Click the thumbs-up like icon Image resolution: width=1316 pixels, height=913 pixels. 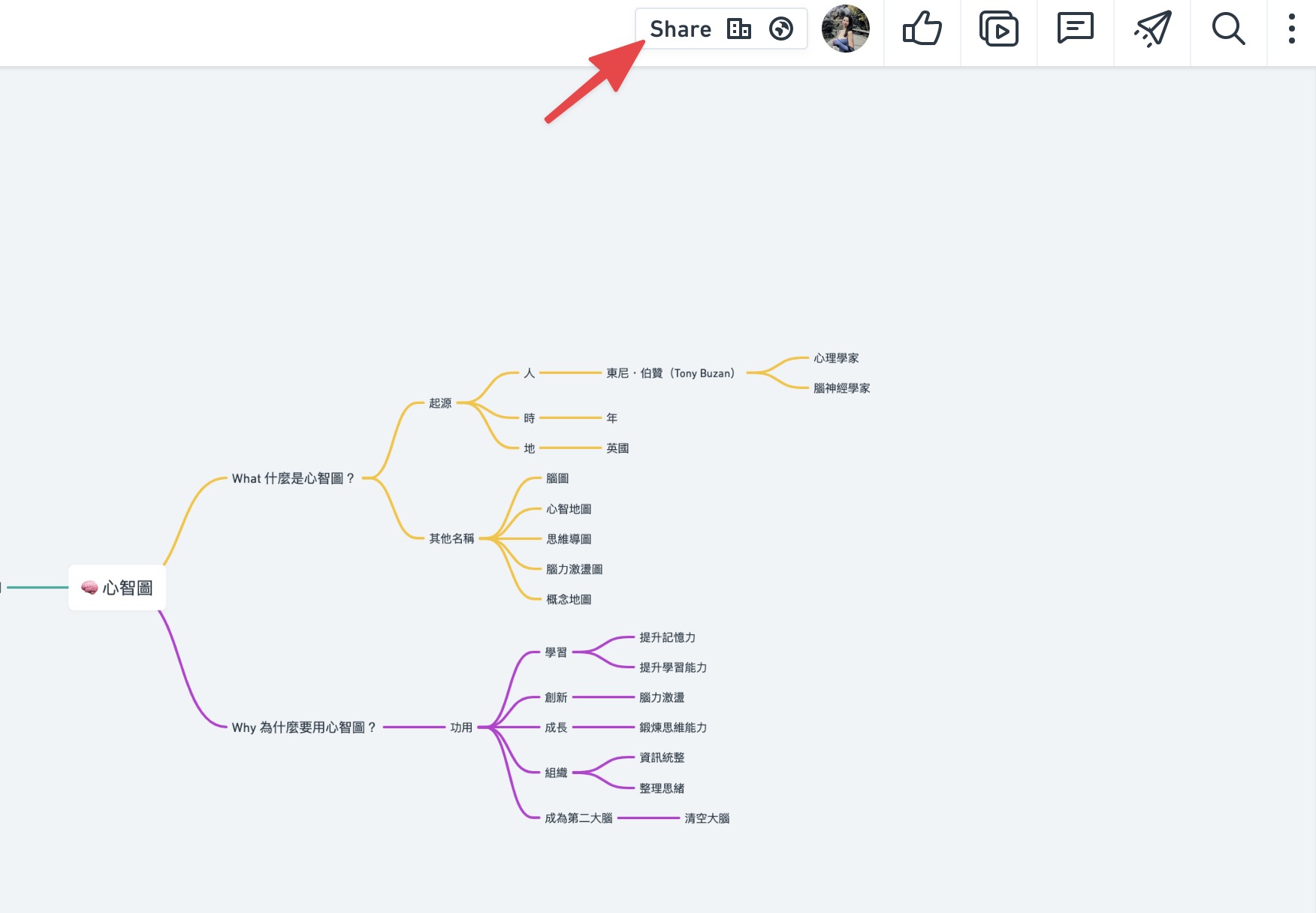click(922, 29)
